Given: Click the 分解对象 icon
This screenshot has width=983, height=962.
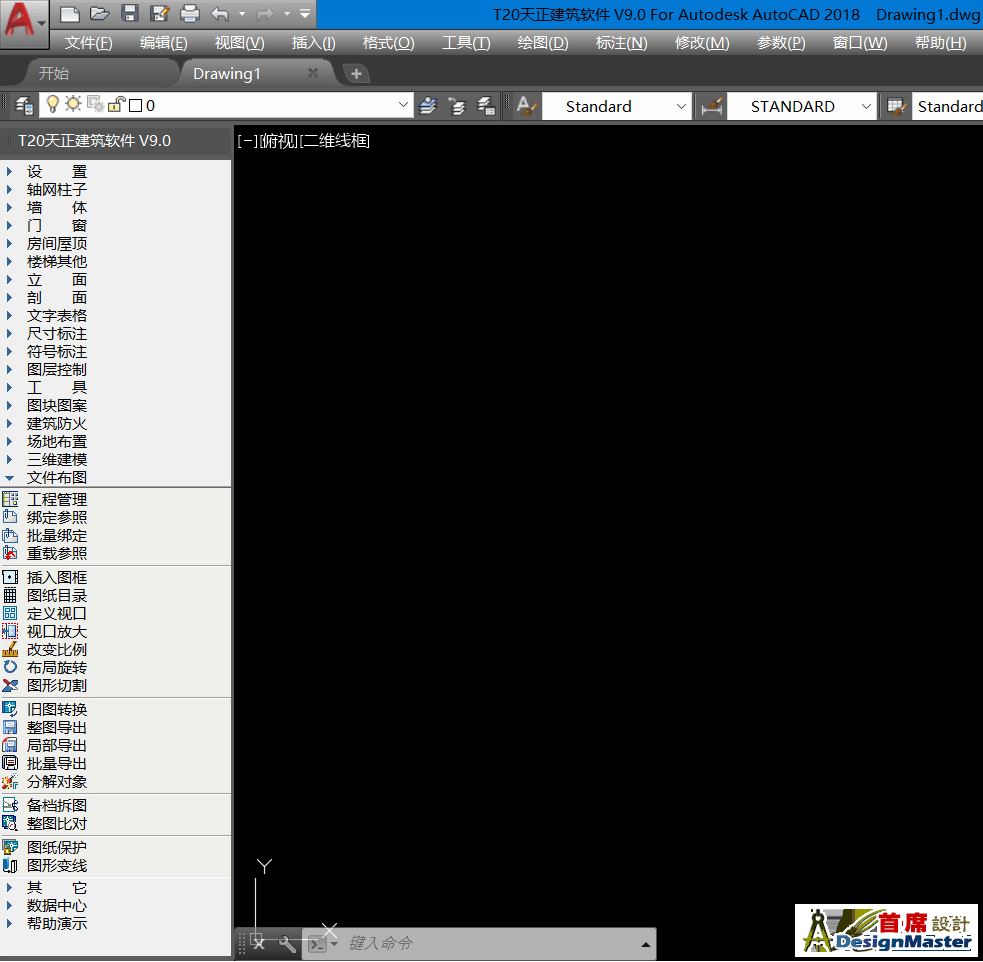Looking at the screenshot, I should (x=10, y=782).
